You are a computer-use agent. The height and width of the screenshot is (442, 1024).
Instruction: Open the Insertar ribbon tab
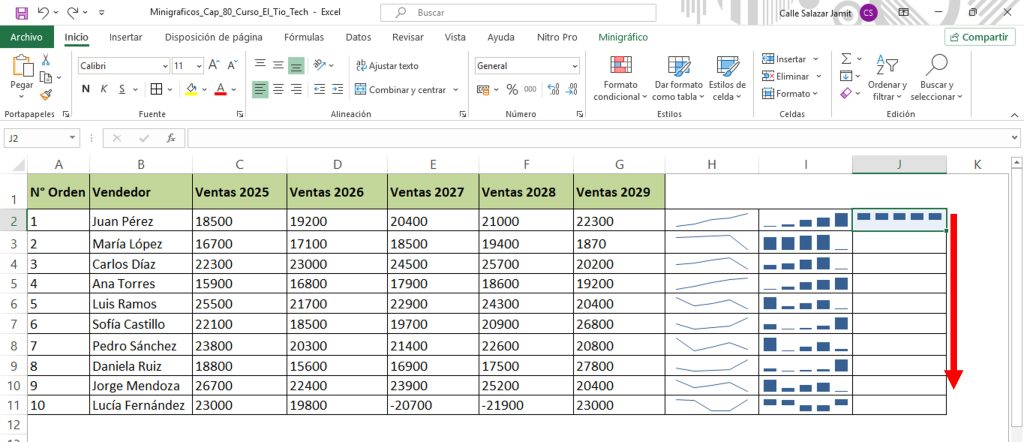coord(125,37)
